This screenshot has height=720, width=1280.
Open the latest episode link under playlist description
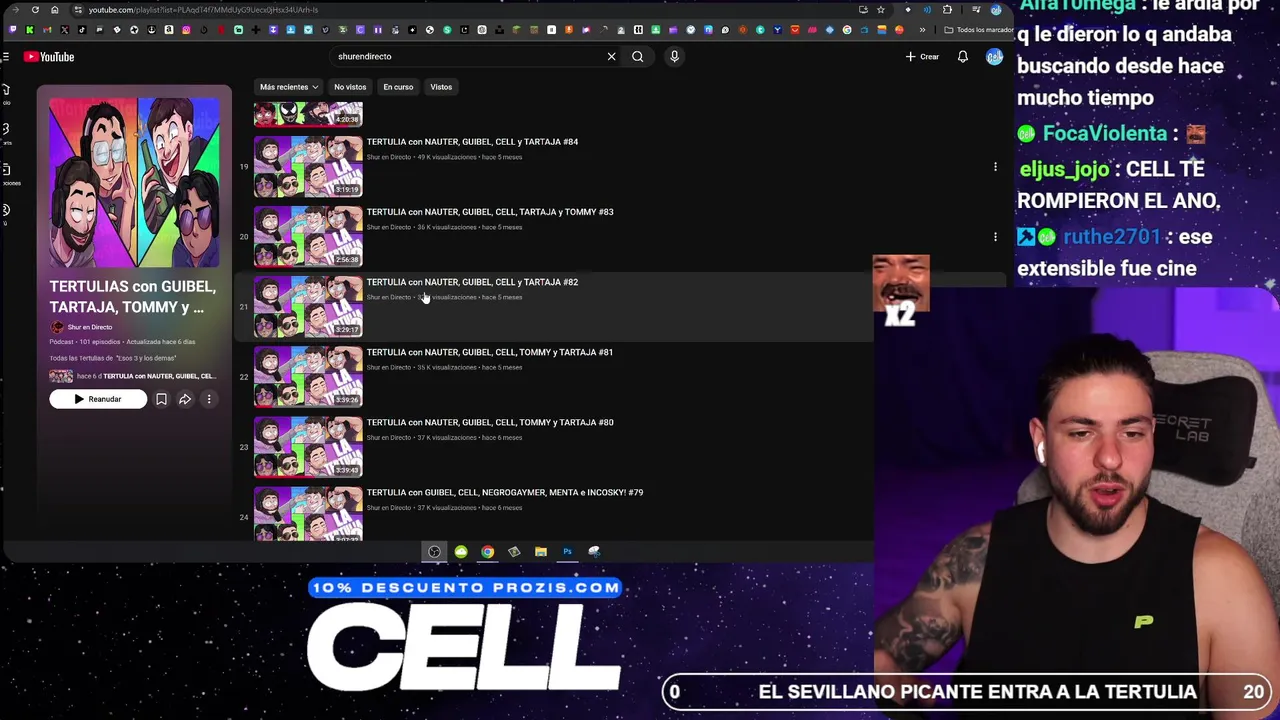[133, 376]
